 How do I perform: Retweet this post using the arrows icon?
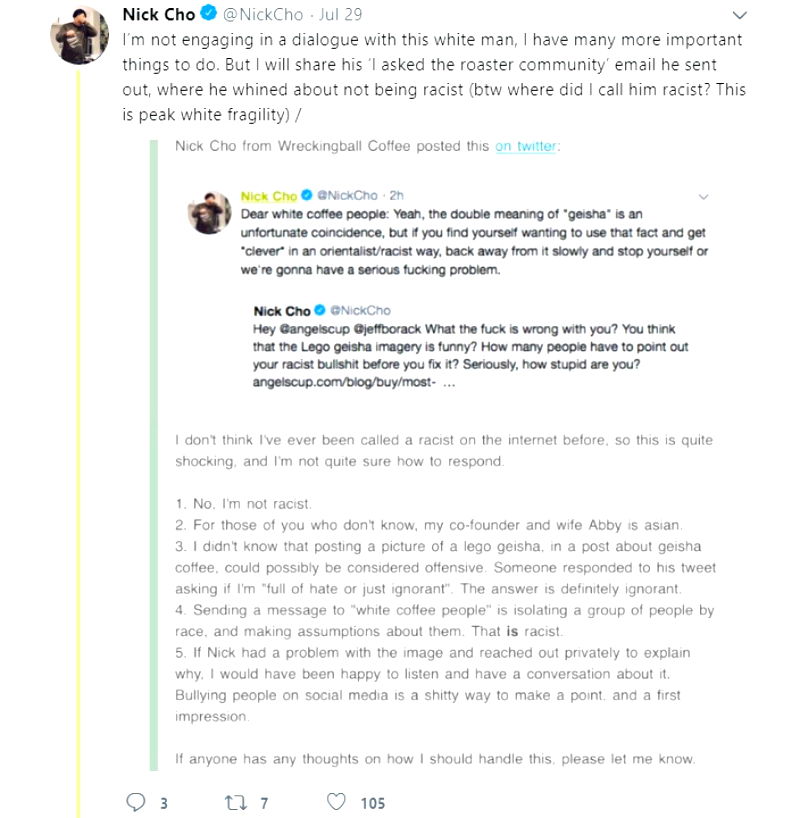233,802
